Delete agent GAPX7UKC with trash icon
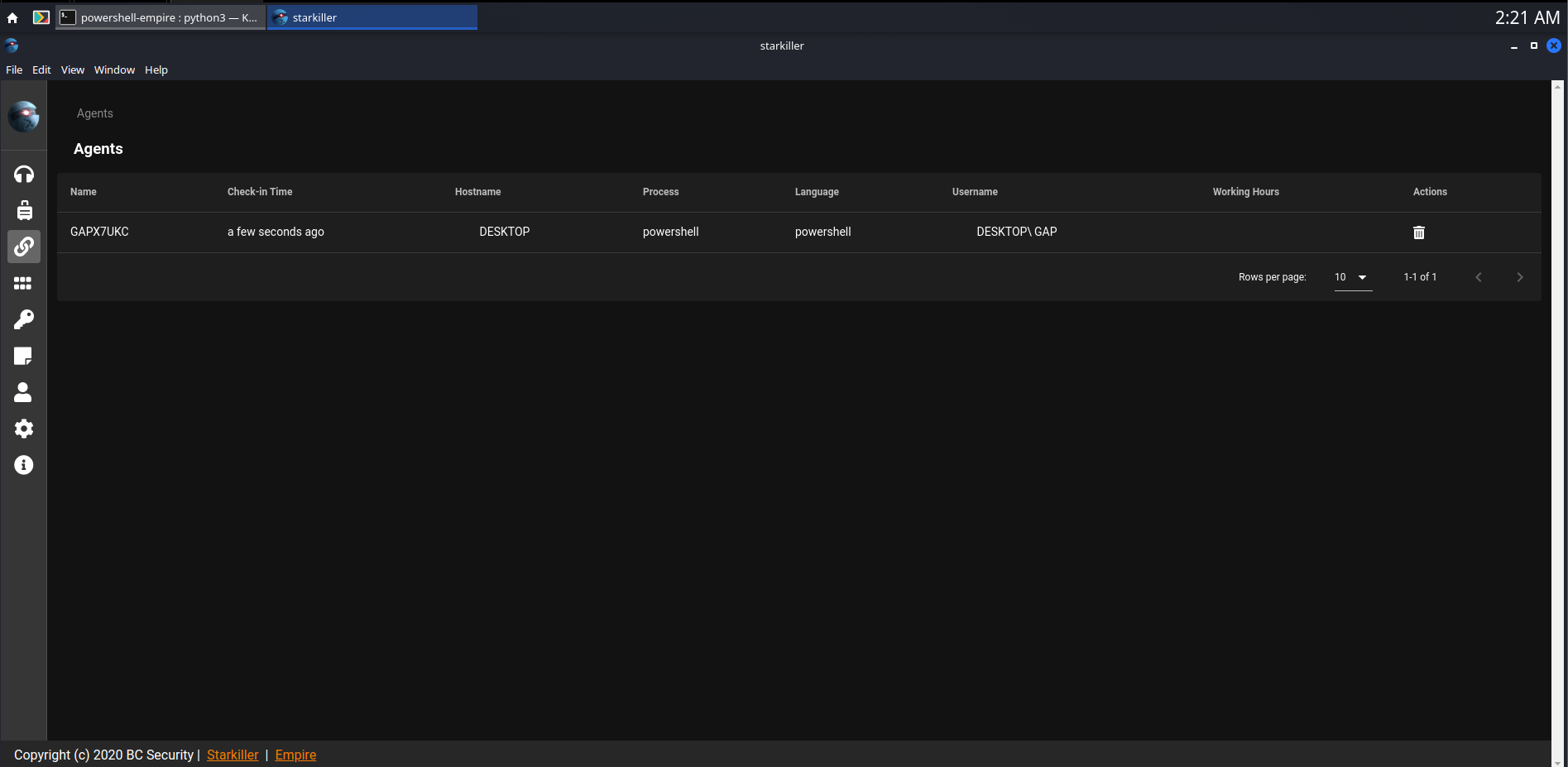 point(1419,232)
